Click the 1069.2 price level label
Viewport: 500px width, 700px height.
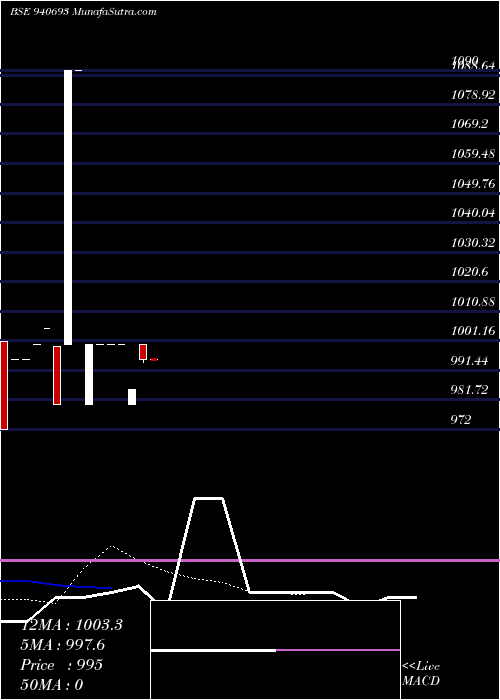click(x=469, y=124)
